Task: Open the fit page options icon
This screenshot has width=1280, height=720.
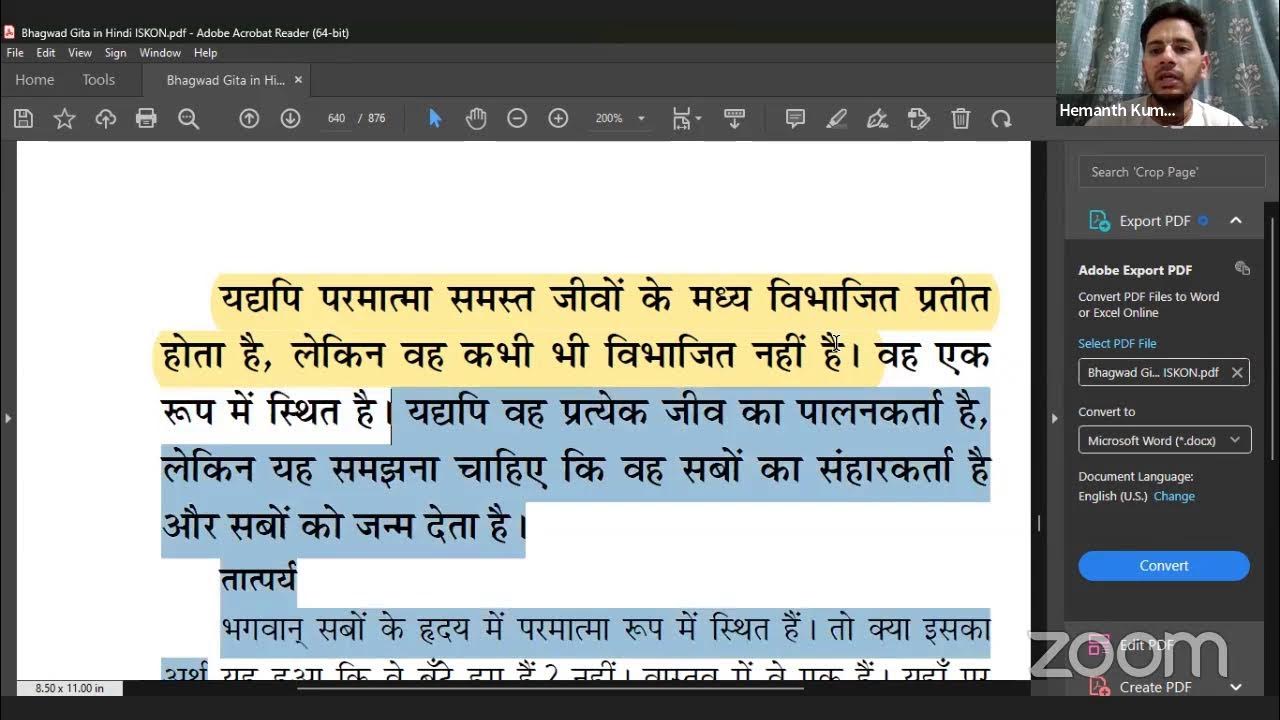Action: click(686, 119)
